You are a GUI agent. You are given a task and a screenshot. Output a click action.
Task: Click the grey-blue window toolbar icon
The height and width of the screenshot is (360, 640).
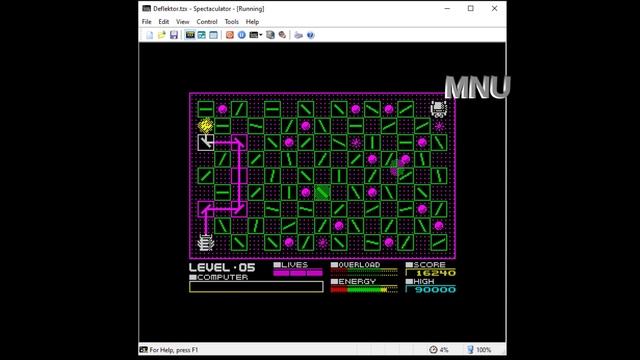tap(213, 35)
